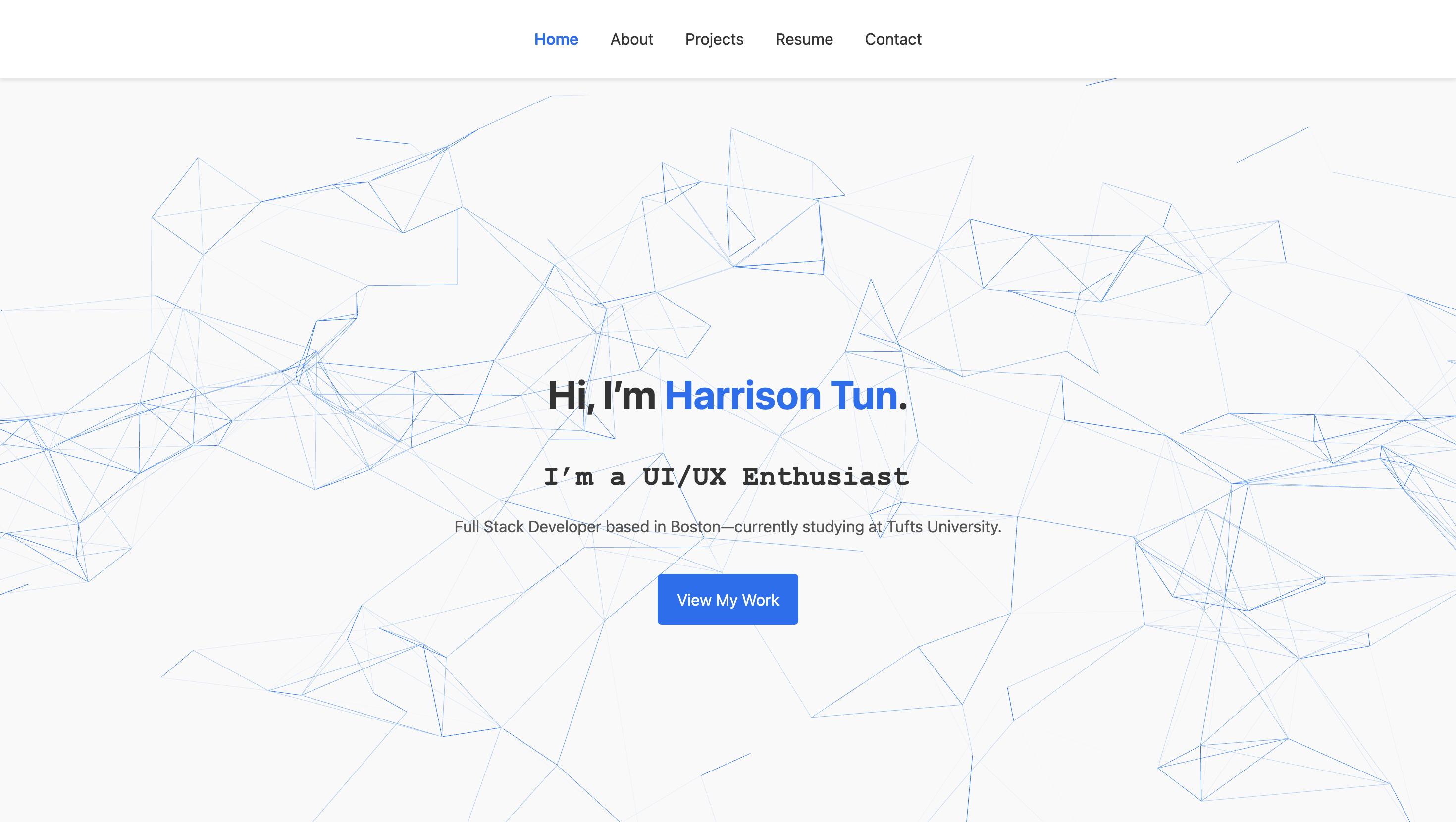1456x822 pixels.
Task: Click the word "Work" on the blue button
Action: click(760, 600)
